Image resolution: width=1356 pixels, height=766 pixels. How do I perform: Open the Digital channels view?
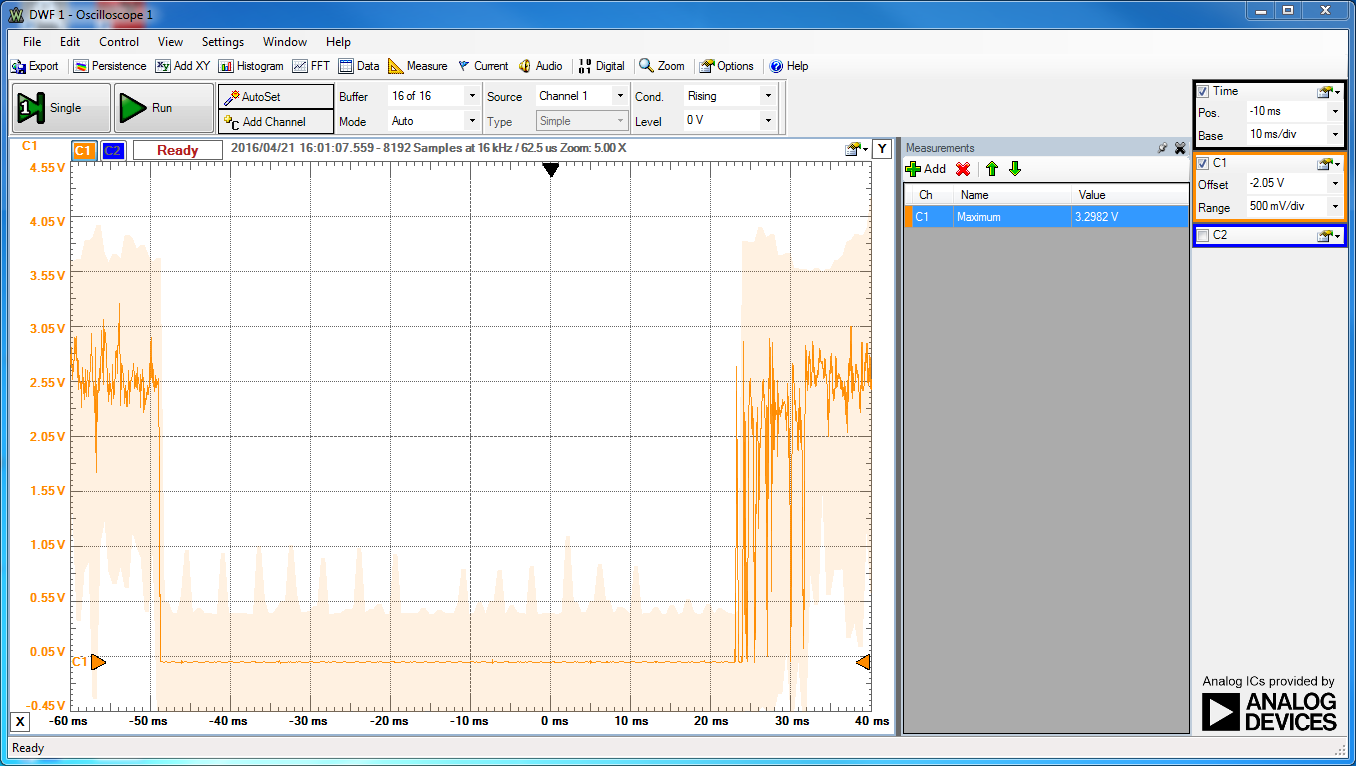[601, 66]
